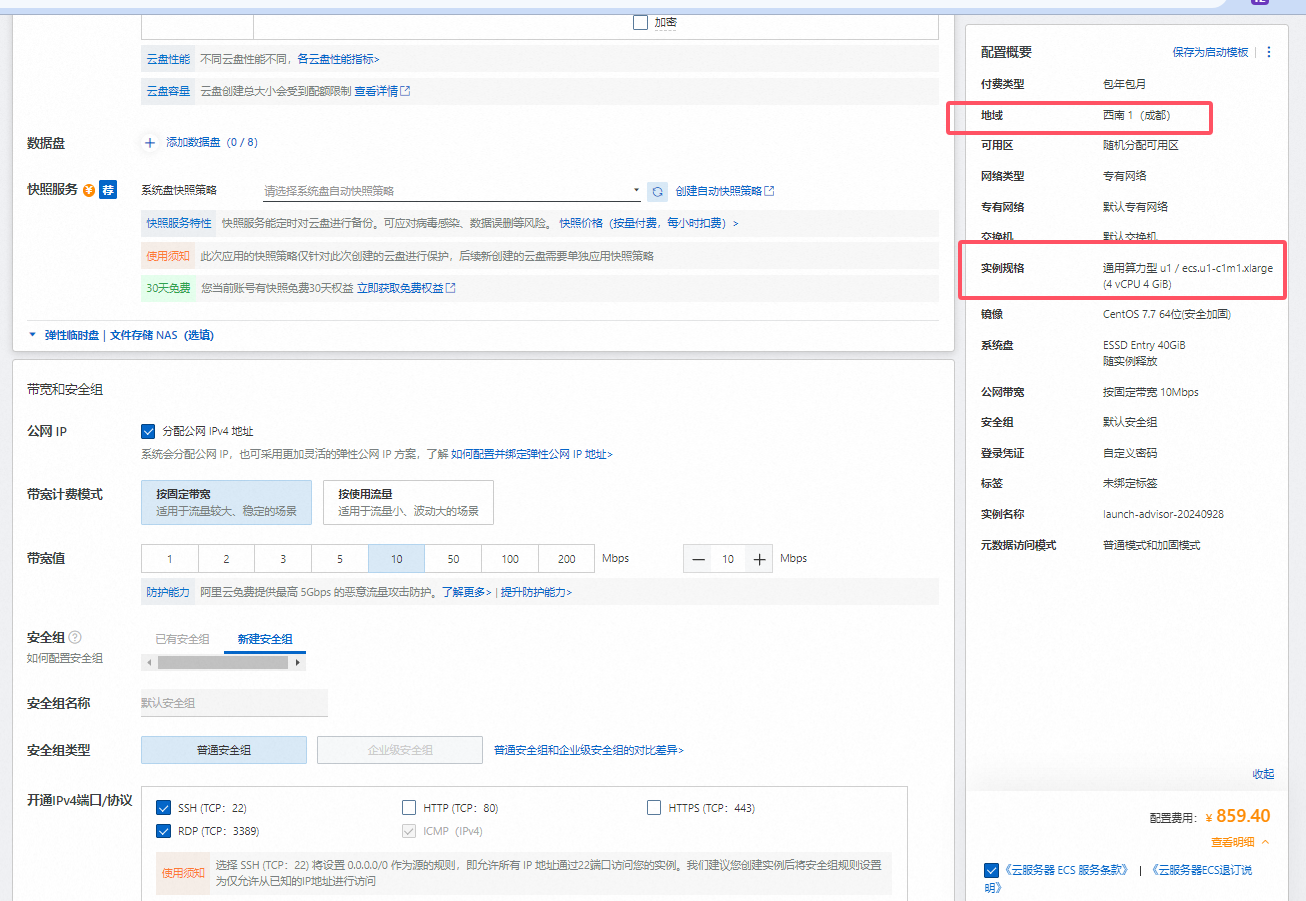Set bandwidth to 1 Mbps
The width and height of the screenshot is (1306, 901).
point(170,559)
